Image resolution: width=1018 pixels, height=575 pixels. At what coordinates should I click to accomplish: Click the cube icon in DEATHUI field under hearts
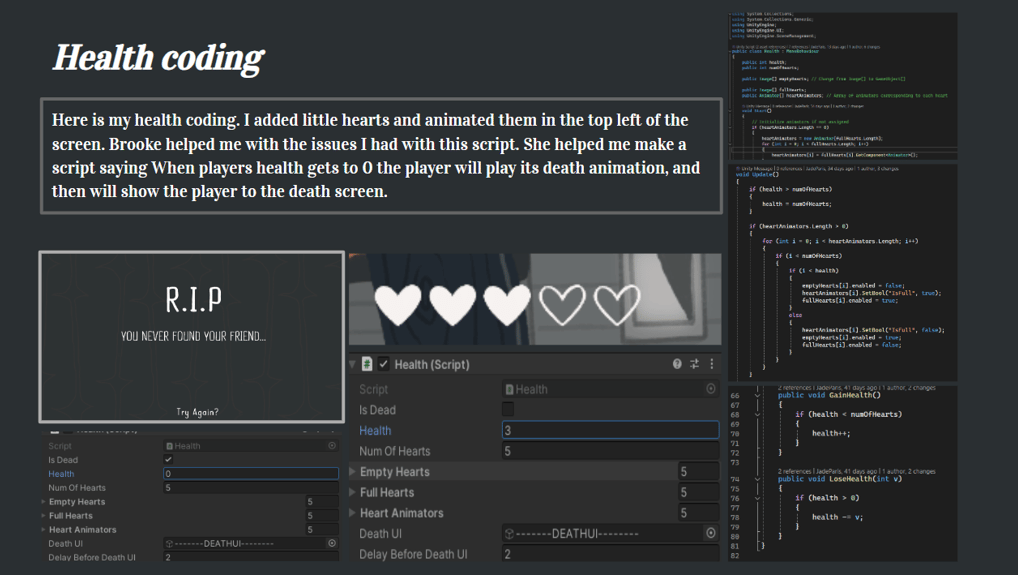coord(509,533)
